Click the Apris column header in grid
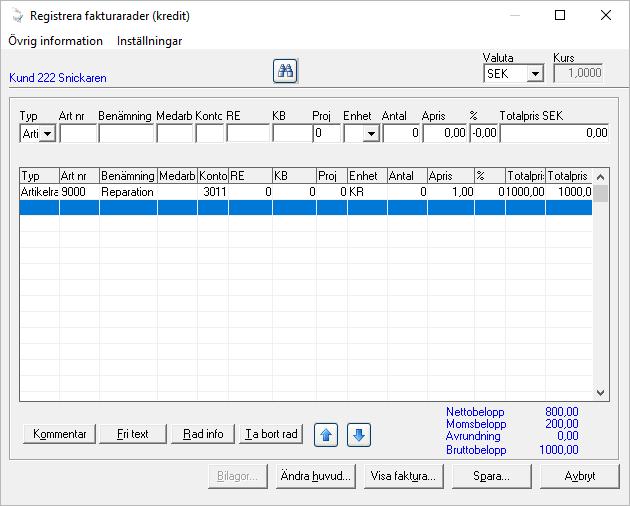Screen dimensions: 630x506 click(451, 176)
